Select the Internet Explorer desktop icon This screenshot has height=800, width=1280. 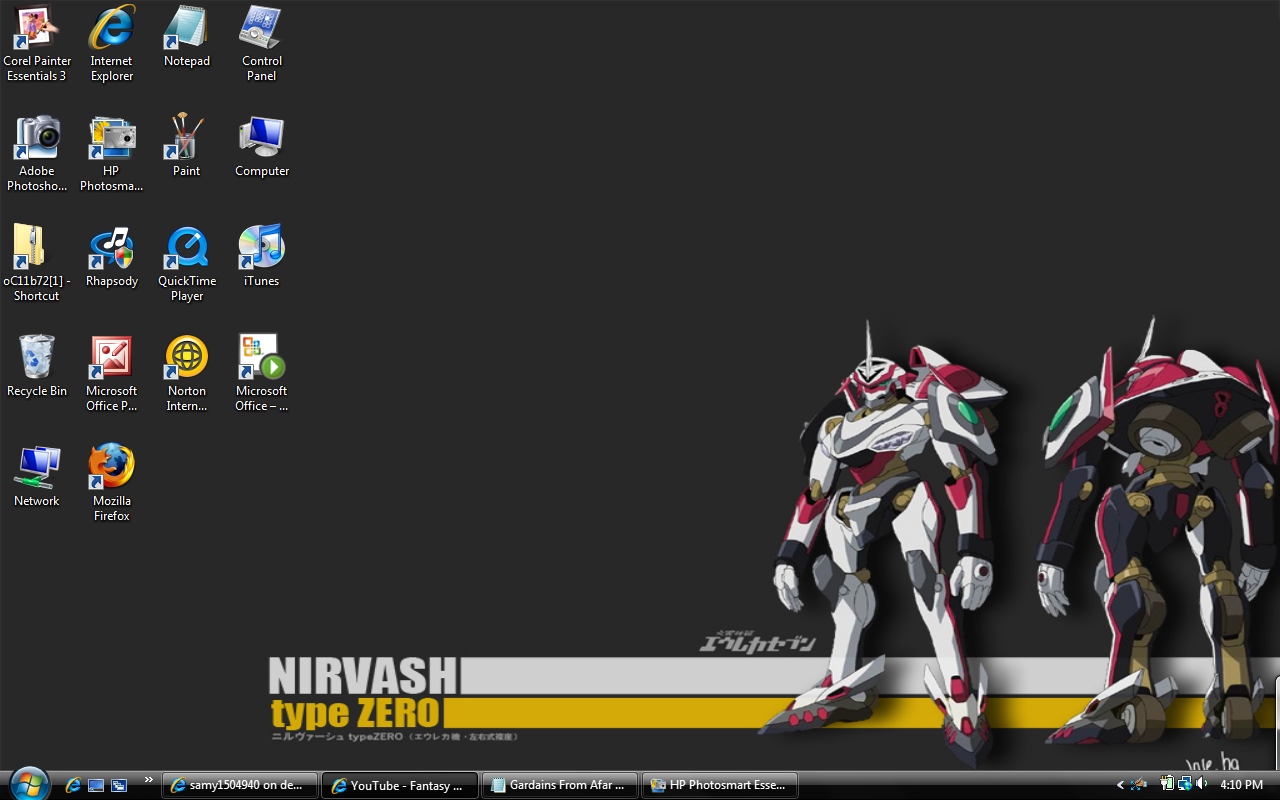pyautogui.click(x=112, y=44)
